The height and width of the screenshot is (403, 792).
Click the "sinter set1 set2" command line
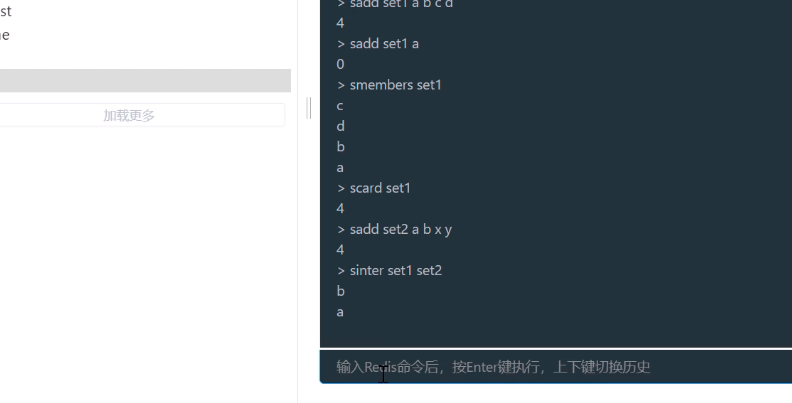tap(389, 270)
